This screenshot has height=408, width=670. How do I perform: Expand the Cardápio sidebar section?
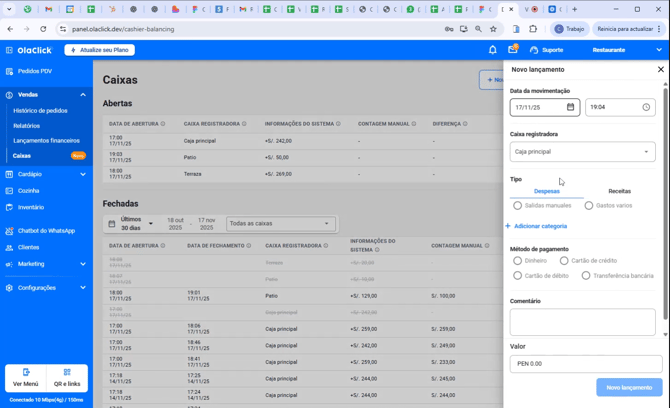point(83,174)
